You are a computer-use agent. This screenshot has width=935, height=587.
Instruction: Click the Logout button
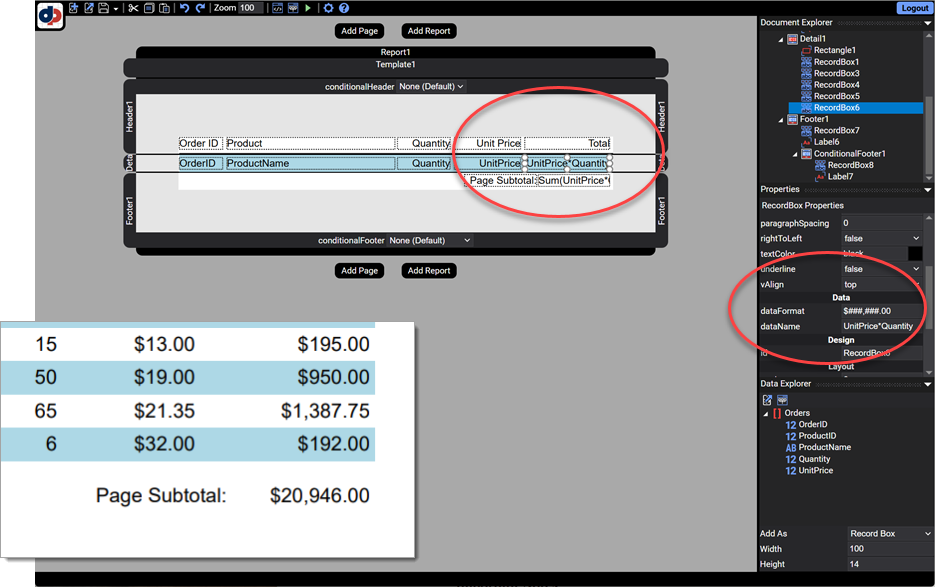tap(914, 8)
